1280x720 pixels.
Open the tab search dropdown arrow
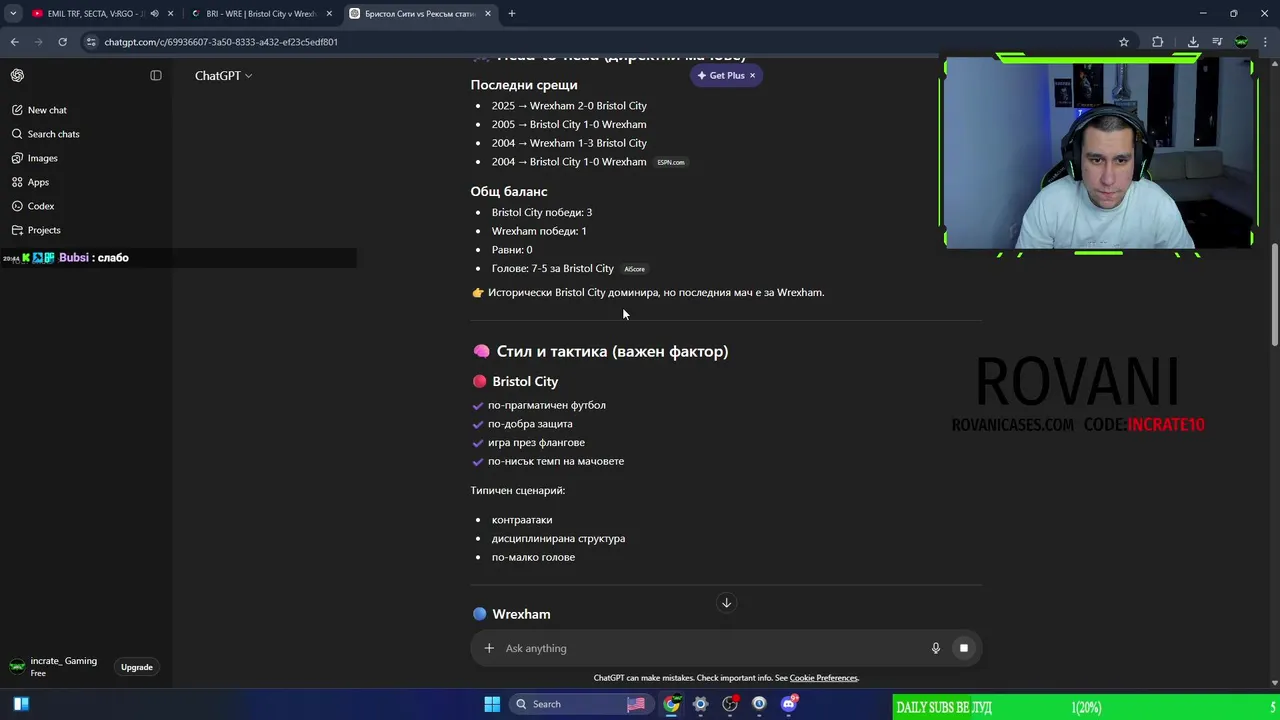pyautogui.click(x=13, y=14)
